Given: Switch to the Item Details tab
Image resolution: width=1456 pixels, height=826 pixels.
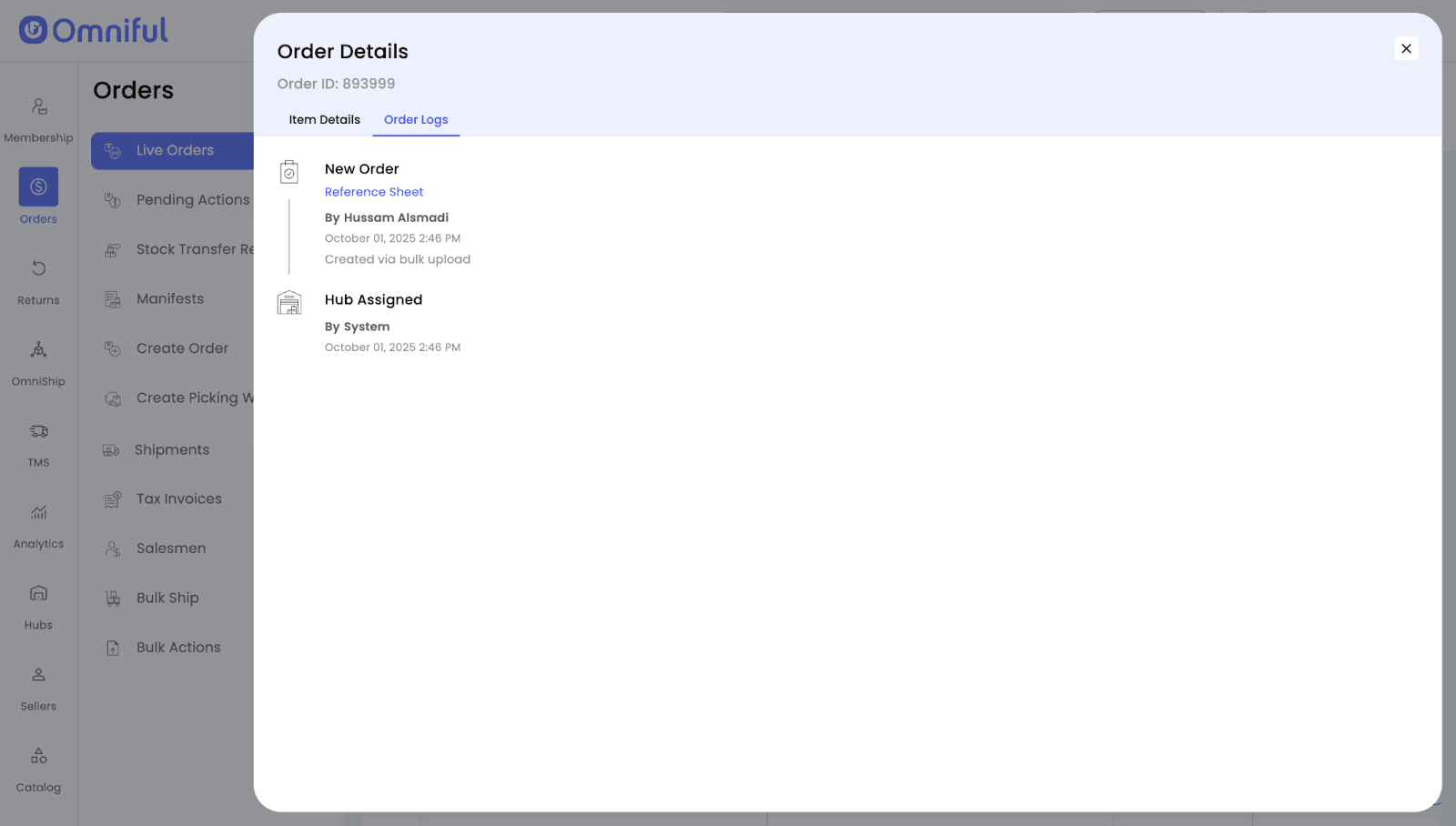Looking at the screenshot, I should coord(324,120).
